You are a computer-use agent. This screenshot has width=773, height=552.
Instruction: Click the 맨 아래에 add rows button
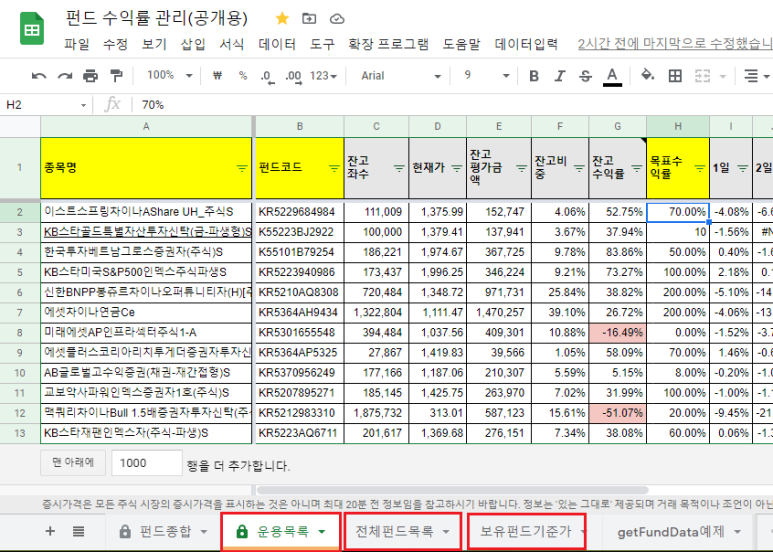click(x=73, y=462)
